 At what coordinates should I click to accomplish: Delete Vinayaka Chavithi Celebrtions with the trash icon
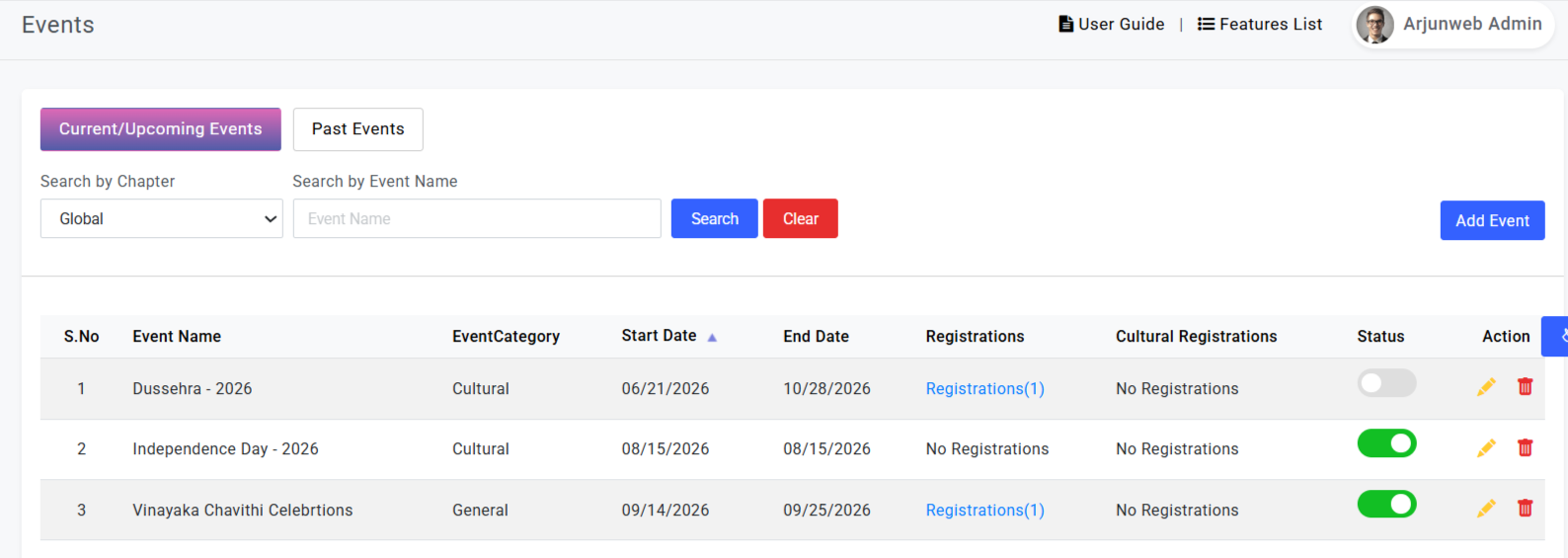tap(1525, 508)
